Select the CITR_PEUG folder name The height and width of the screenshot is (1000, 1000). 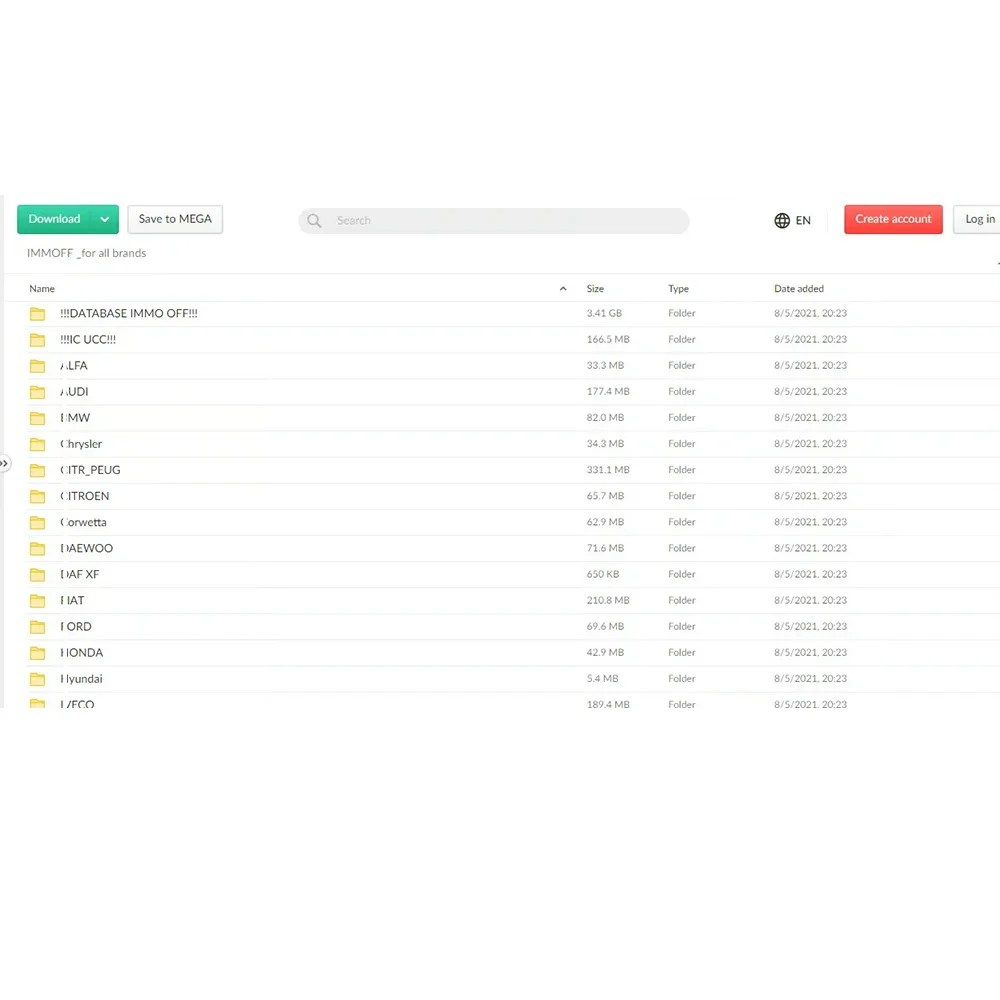click(x=90, y=471)
